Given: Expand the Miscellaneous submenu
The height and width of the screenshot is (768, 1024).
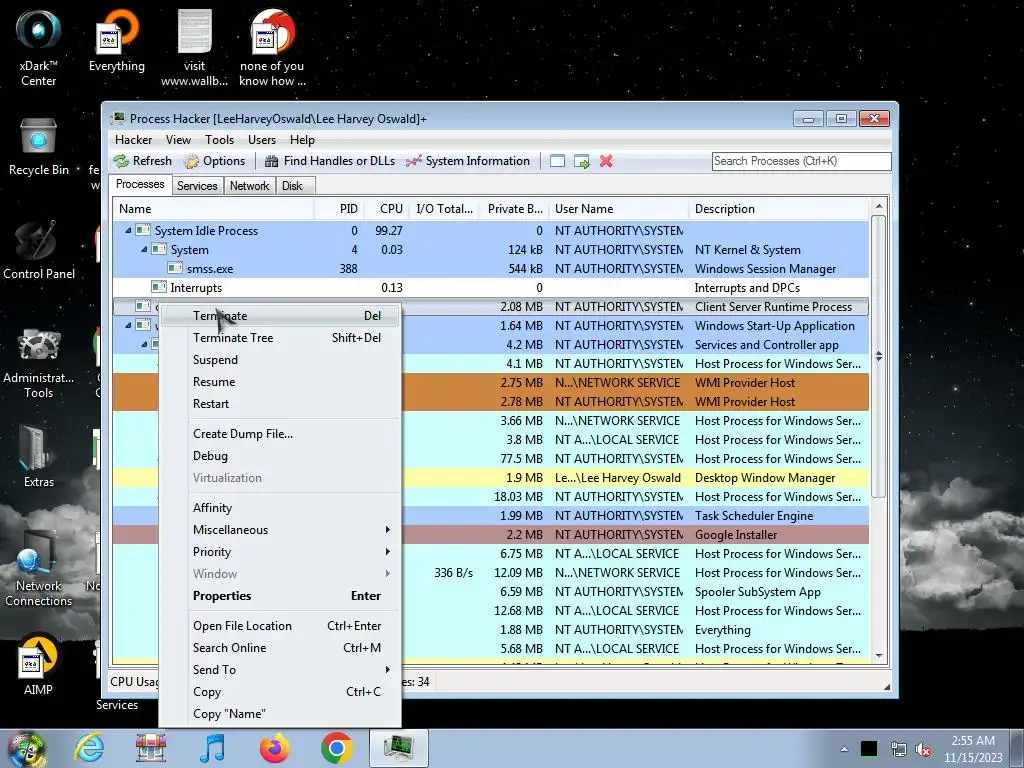Looking at the screenshot, I should pyautogui.click(x=280, y=530).
